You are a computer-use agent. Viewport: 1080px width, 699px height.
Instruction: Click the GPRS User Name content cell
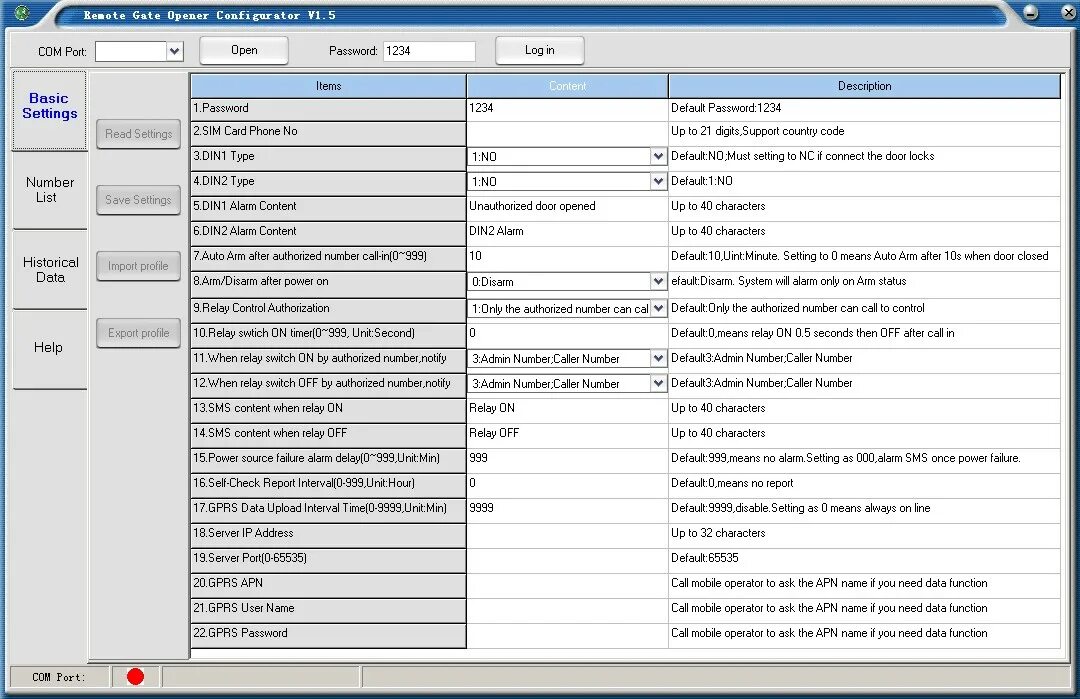567,609
